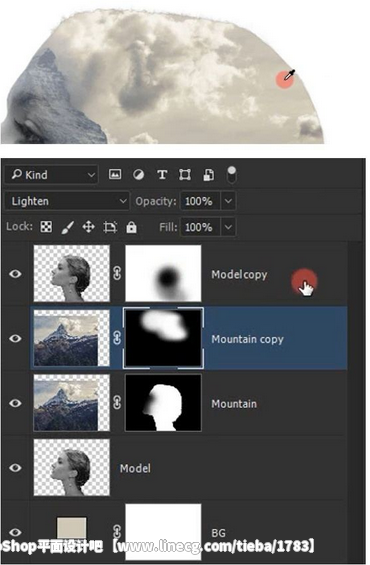Hide the Mountain layer
The height and width of the screenshot is (565, 370).
(x=15, y=403)
